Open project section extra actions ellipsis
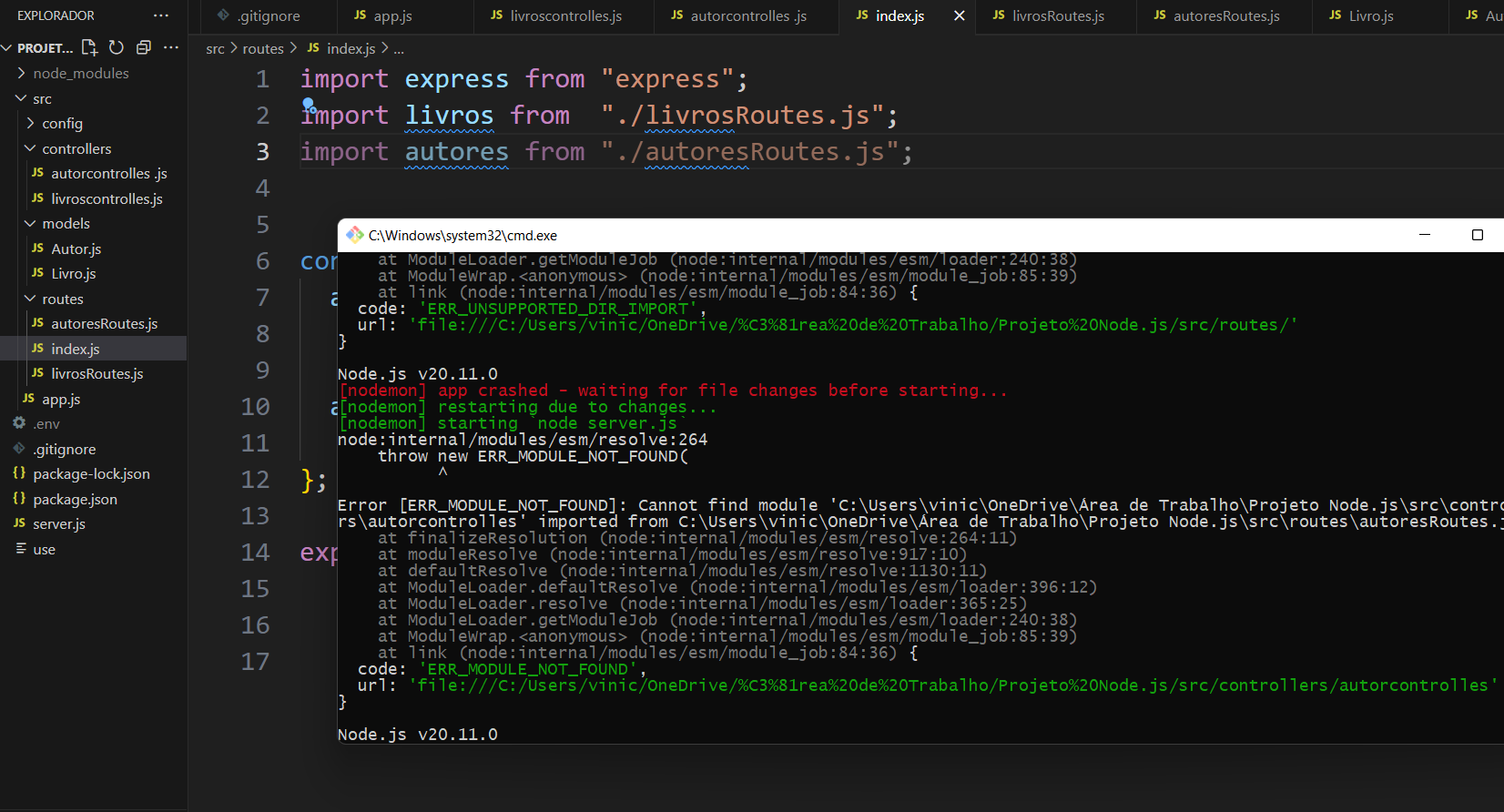The height and width of the screenshot is (812, 1504). [170, 47]
